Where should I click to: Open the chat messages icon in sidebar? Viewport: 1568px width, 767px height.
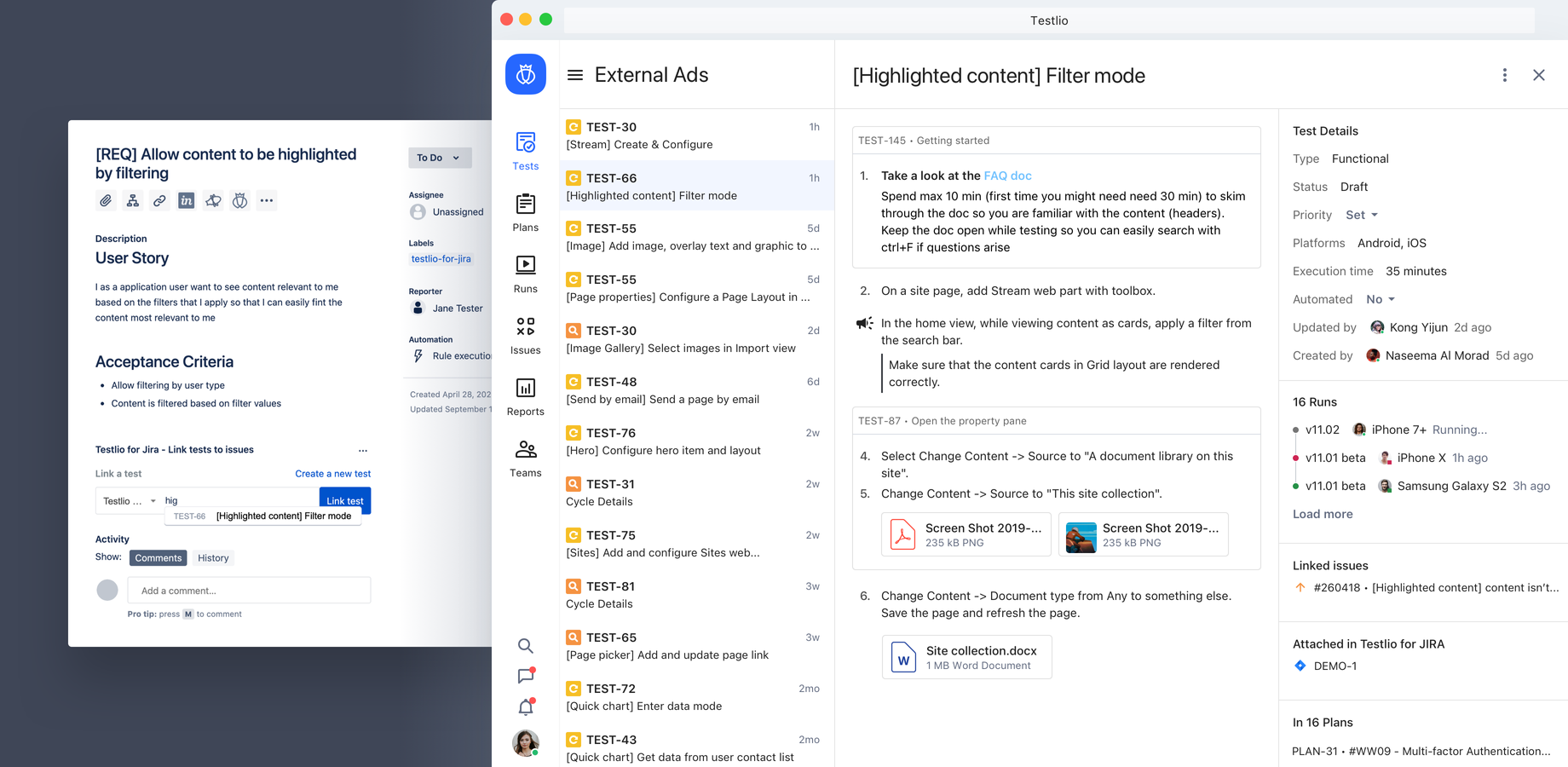(x=526, y=676)
